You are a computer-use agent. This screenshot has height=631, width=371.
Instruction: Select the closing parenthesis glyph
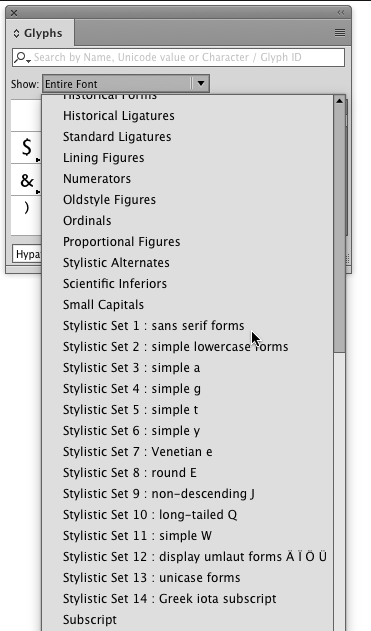tap(27, 208)
